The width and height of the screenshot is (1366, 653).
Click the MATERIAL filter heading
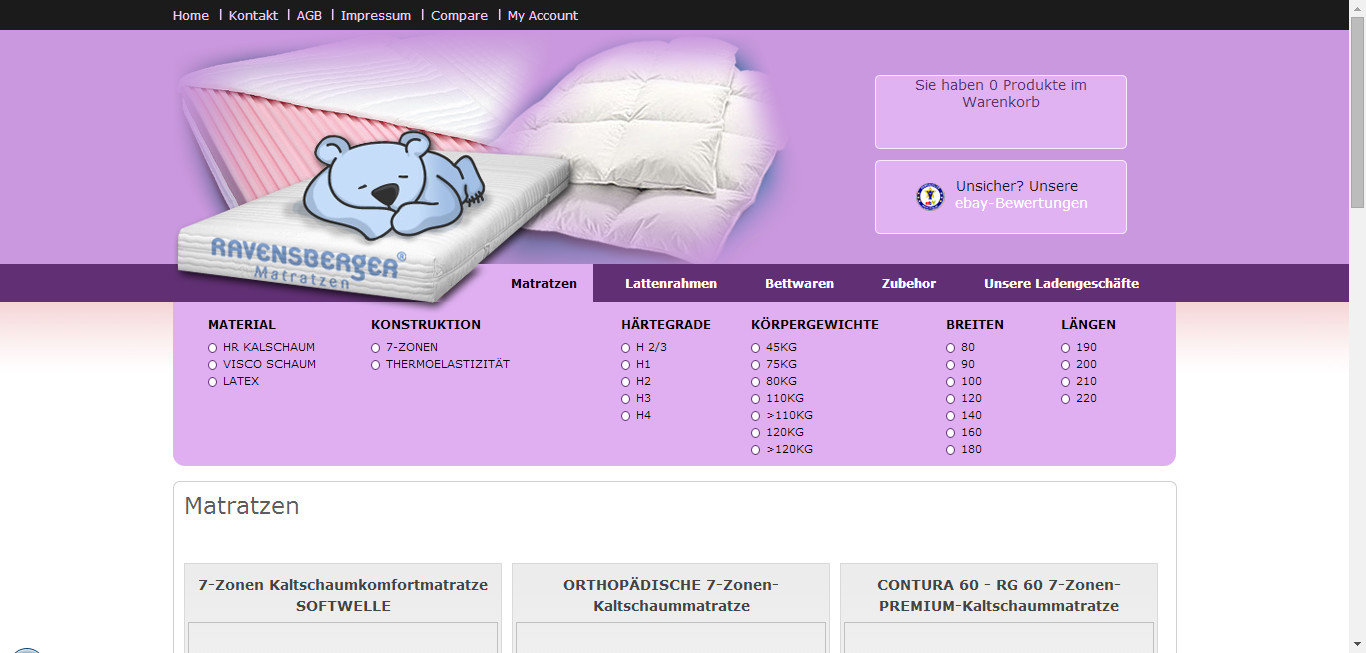(x=242, y=324)
